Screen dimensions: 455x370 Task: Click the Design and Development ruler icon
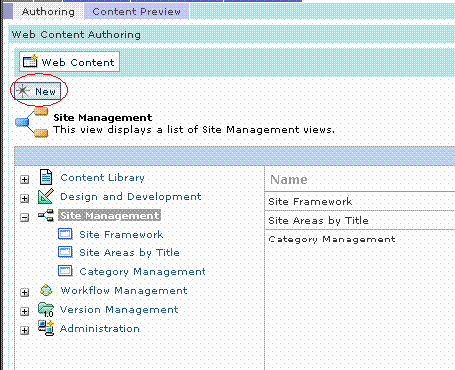tap(46, 196)
